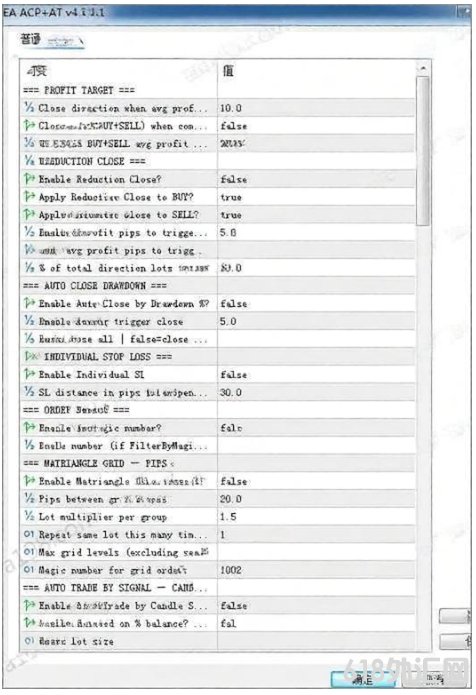The image size is (476, 695).
Task: Click the value 1 of Repeat same lot row
Action: click(222, 535)
